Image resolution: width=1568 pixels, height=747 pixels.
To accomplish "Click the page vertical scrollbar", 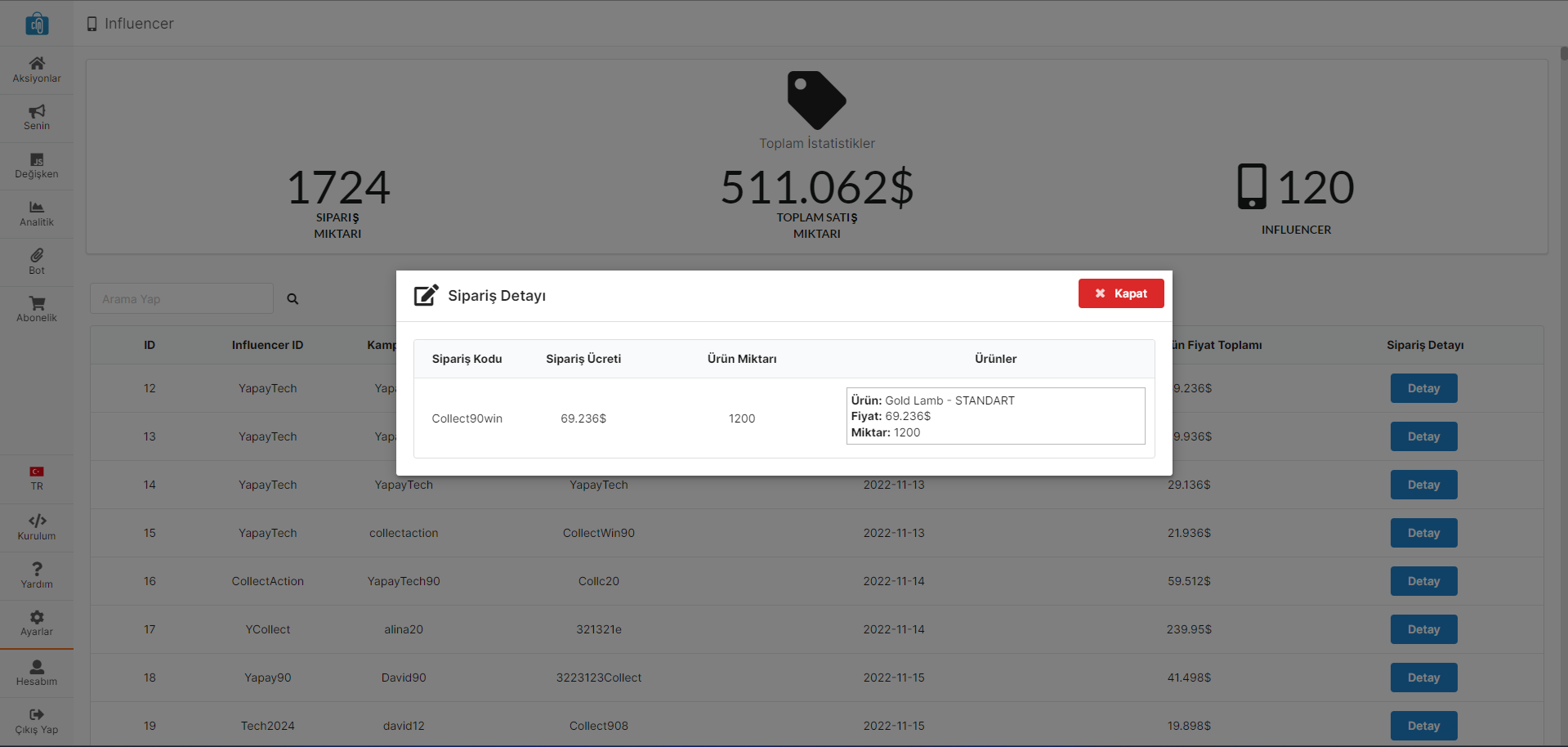I will point(1563,327).
